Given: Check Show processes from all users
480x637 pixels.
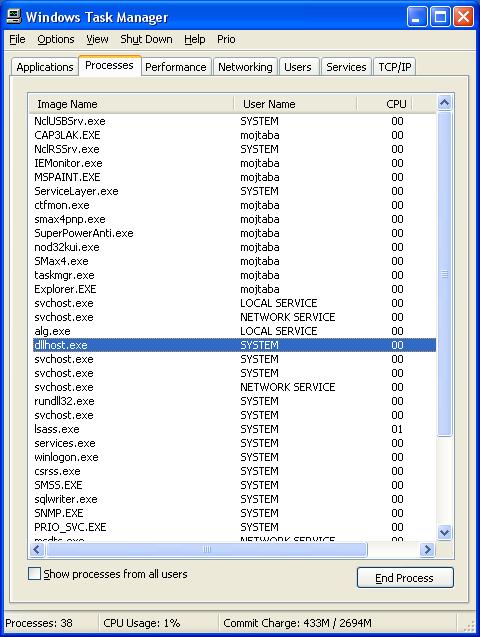Looking at the screenshot, I should tap(35, 574).
